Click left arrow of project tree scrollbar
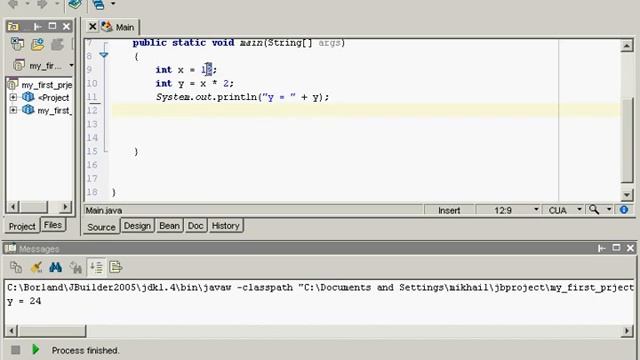 (x=13, y=207)
